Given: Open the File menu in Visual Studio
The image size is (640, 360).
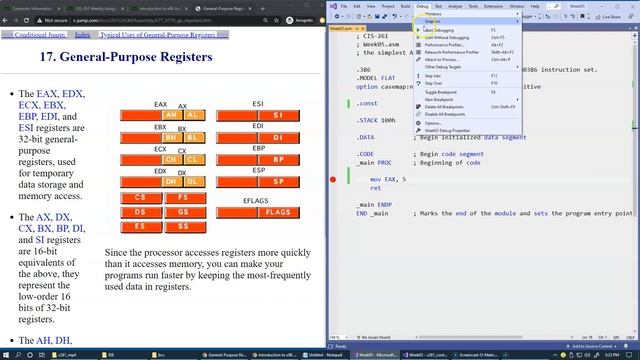Looking at the screenshot, I should [x=344, y=6].
